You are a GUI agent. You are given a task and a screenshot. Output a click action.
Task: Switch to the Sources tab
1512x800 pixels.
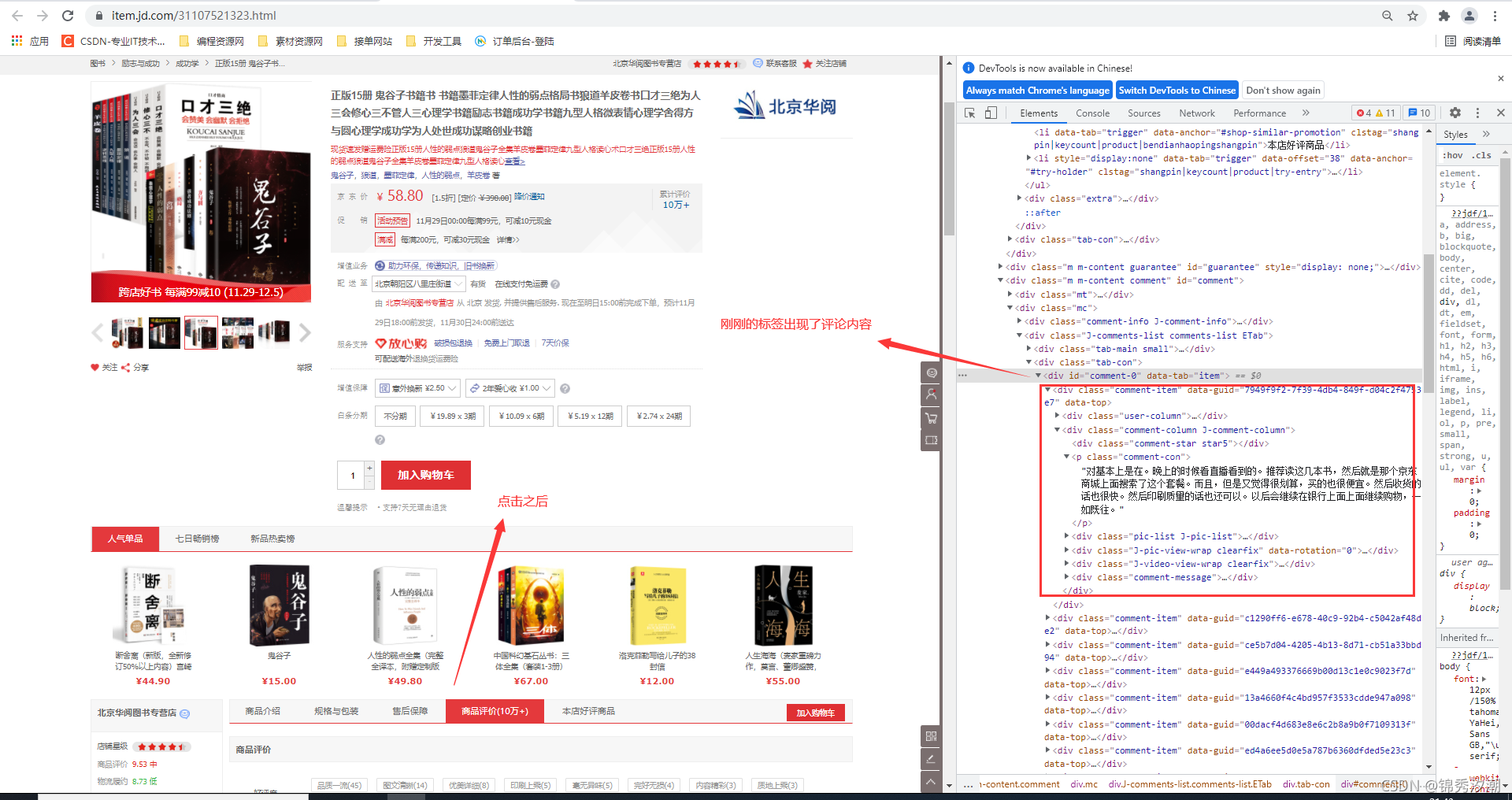tap(1143, 113)
